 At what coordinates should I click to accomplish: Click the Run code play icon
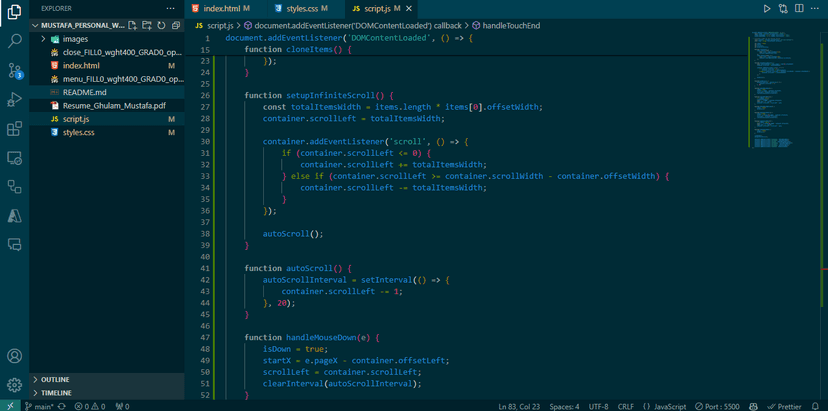[x=767, y=9]
